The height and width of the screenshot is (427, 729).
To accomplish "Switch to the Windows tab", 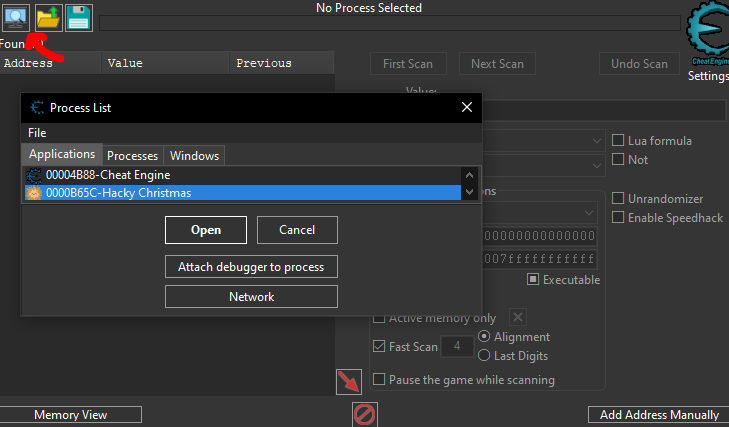I will (194, 156).
